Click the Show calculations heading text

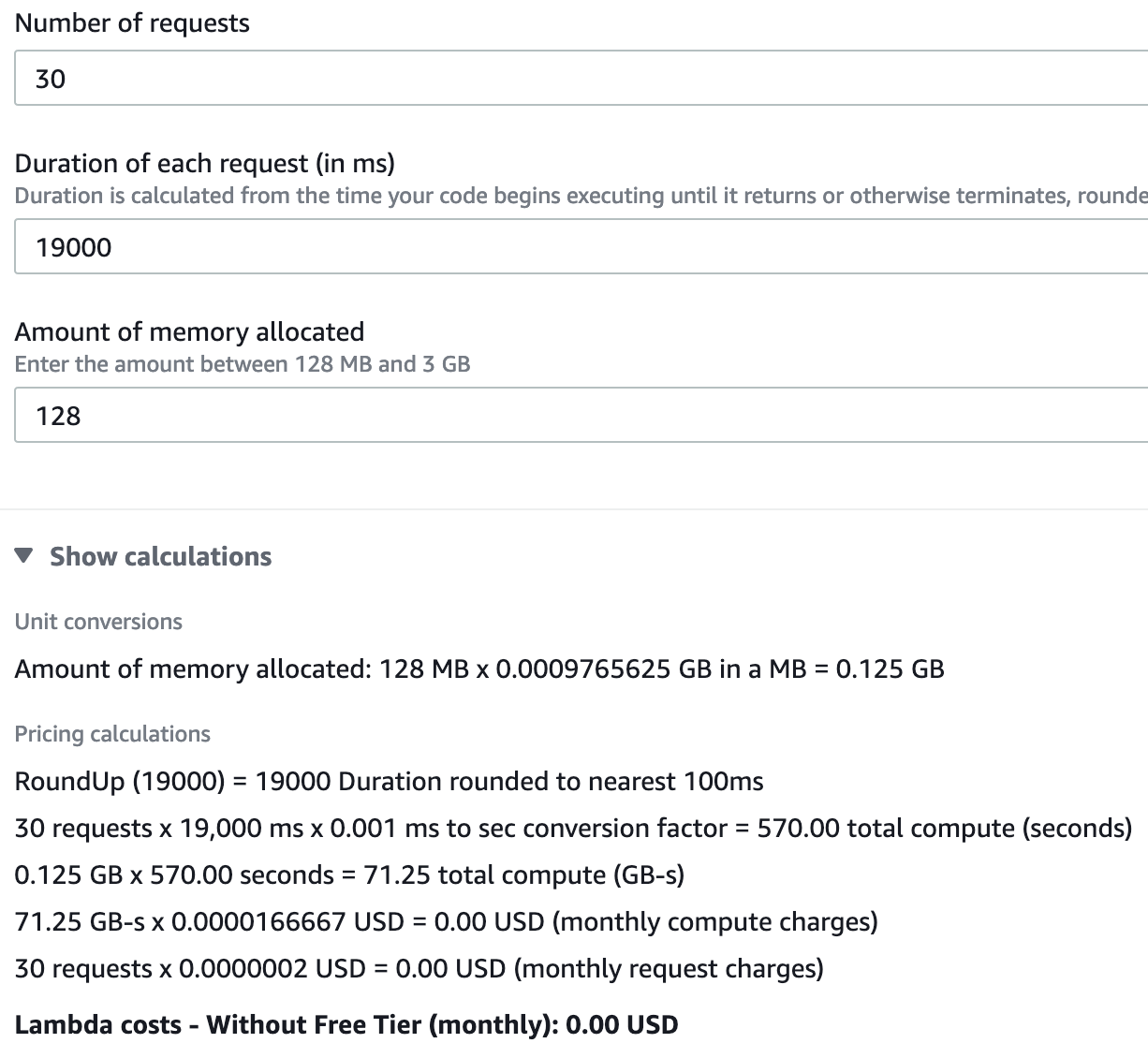(x=160, y=556)
